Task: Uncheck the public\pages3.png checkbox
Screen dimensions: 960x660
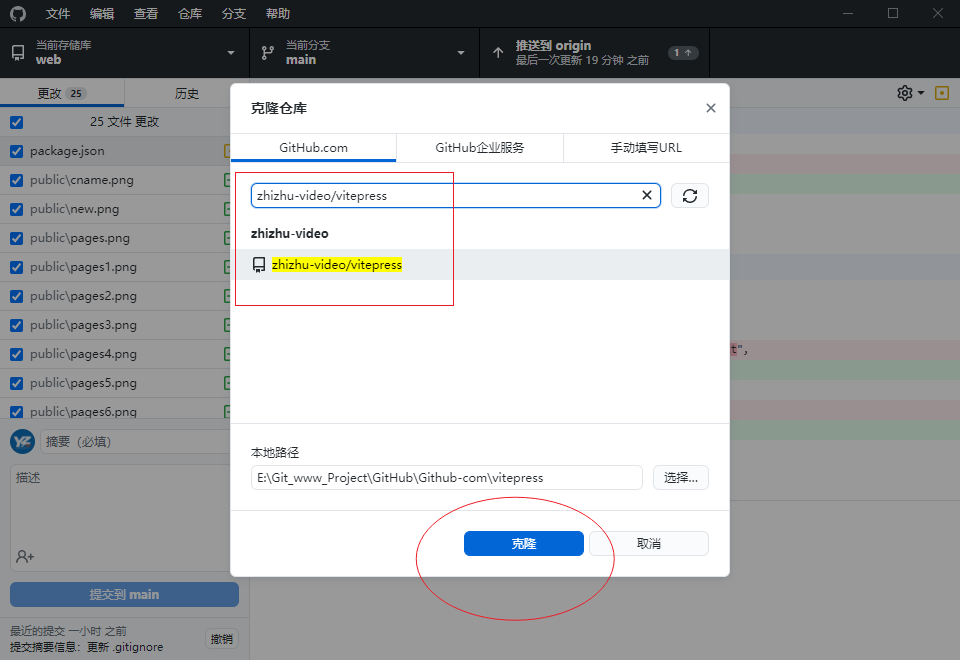Action: [x=17, y=325]
